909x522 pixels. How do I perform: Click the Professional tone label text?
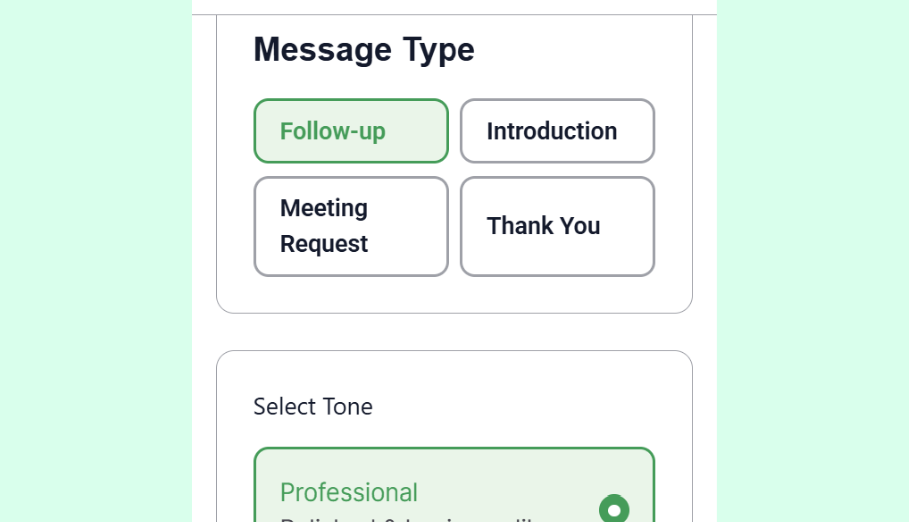click(x=349, y=493)
